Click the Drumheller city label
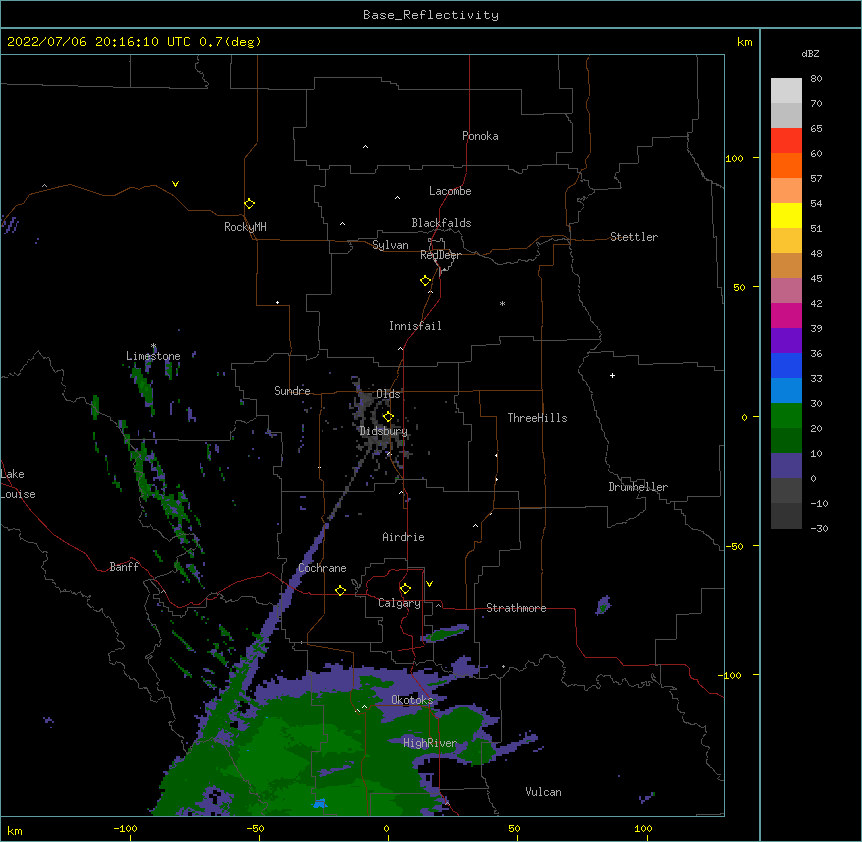The height and width of the screenshot is (842, 862). click(638, 487)
